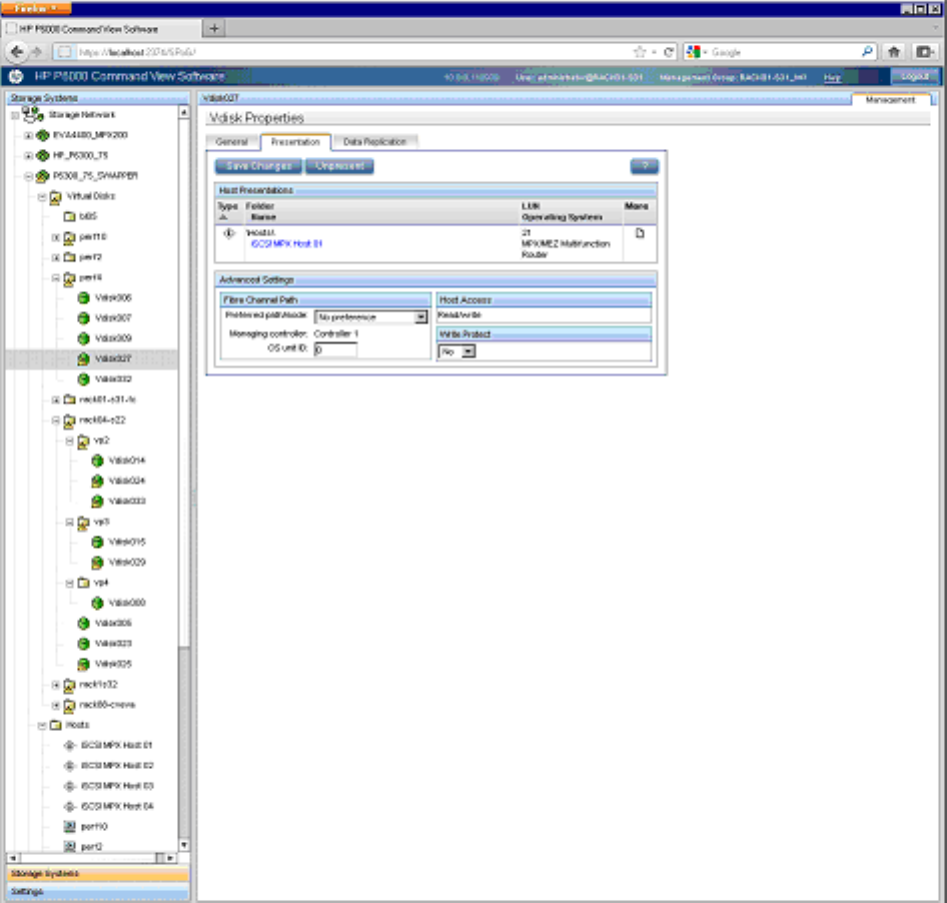This screenshot has width=947, height=903.
Task: Go back with the browser back arrow
Action: (17, 52)
